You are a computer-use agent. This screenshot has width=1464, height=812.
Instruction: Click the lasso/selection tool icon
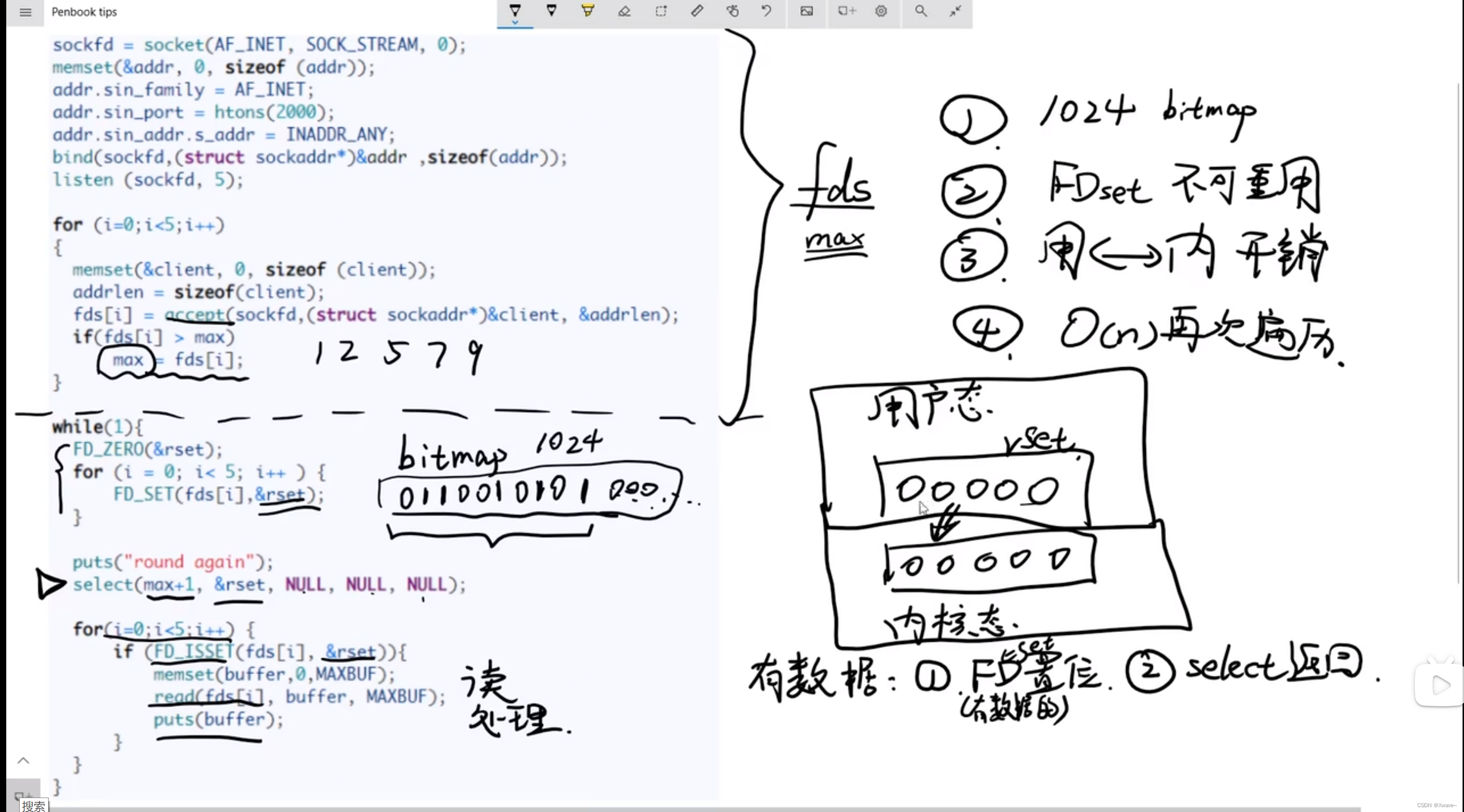tap(660, 11)
